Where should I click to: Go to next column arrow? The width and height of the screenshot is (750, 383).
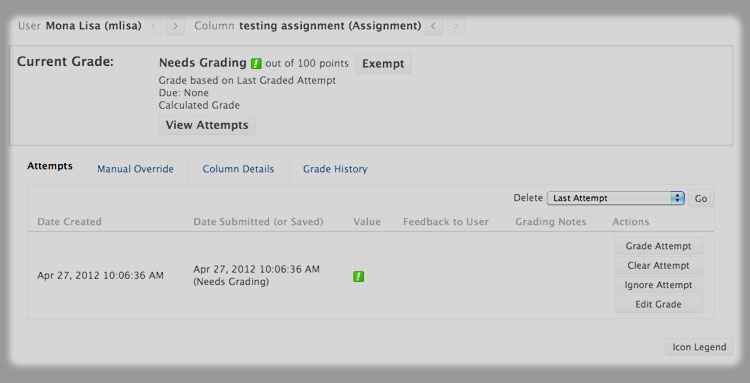(x=455, y=26)
